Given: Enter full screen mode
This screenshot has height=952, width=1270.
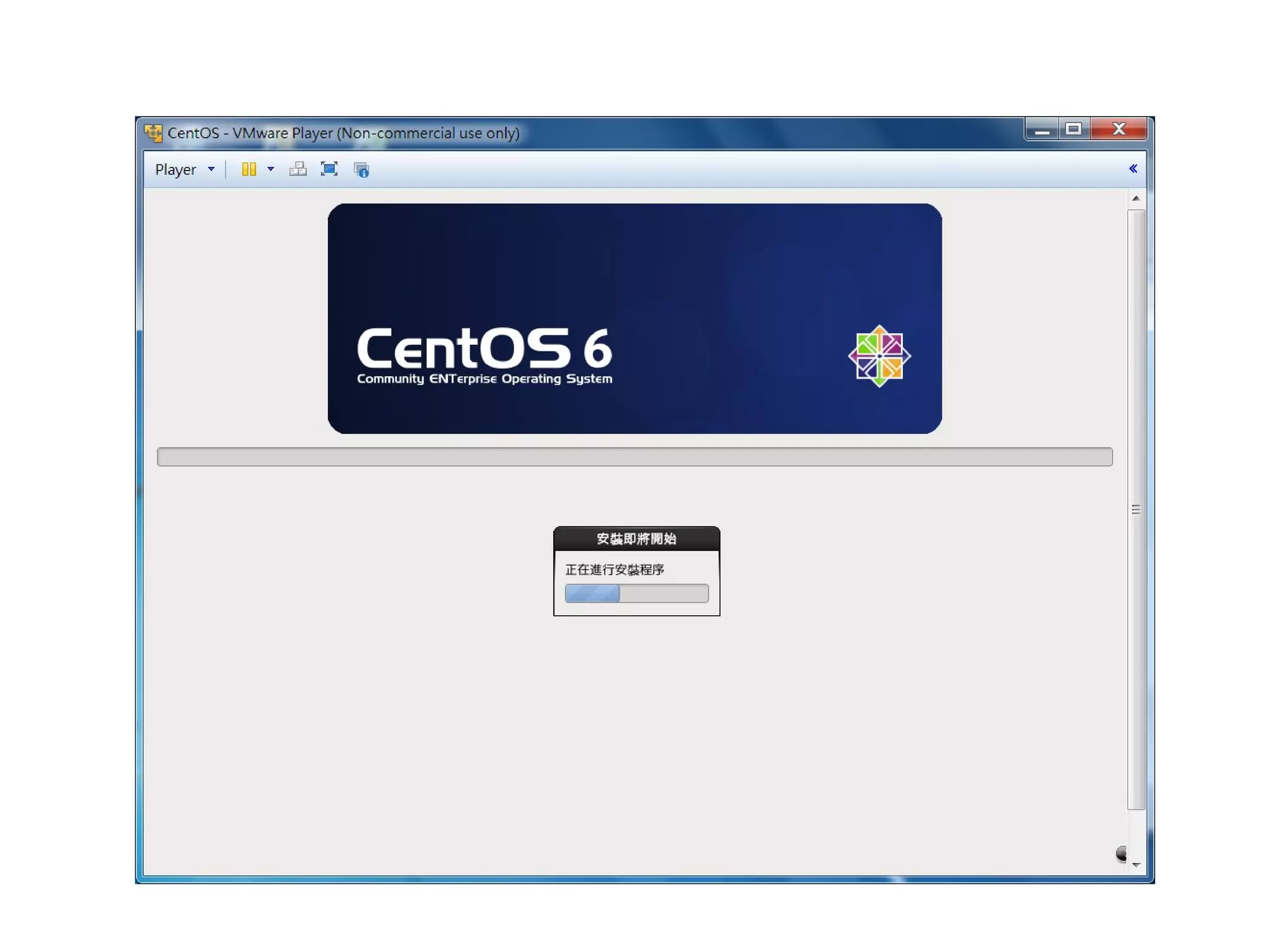Looking at the screenshot, I should point(329,169).
